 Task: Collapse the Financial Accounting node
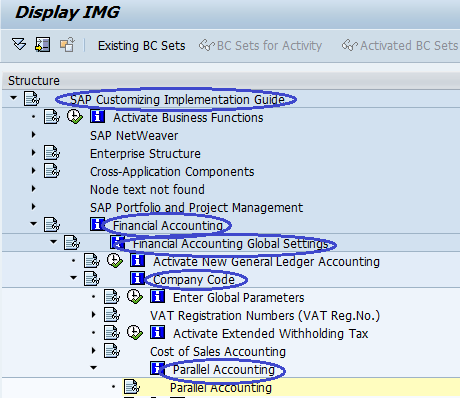pos(33,224)
